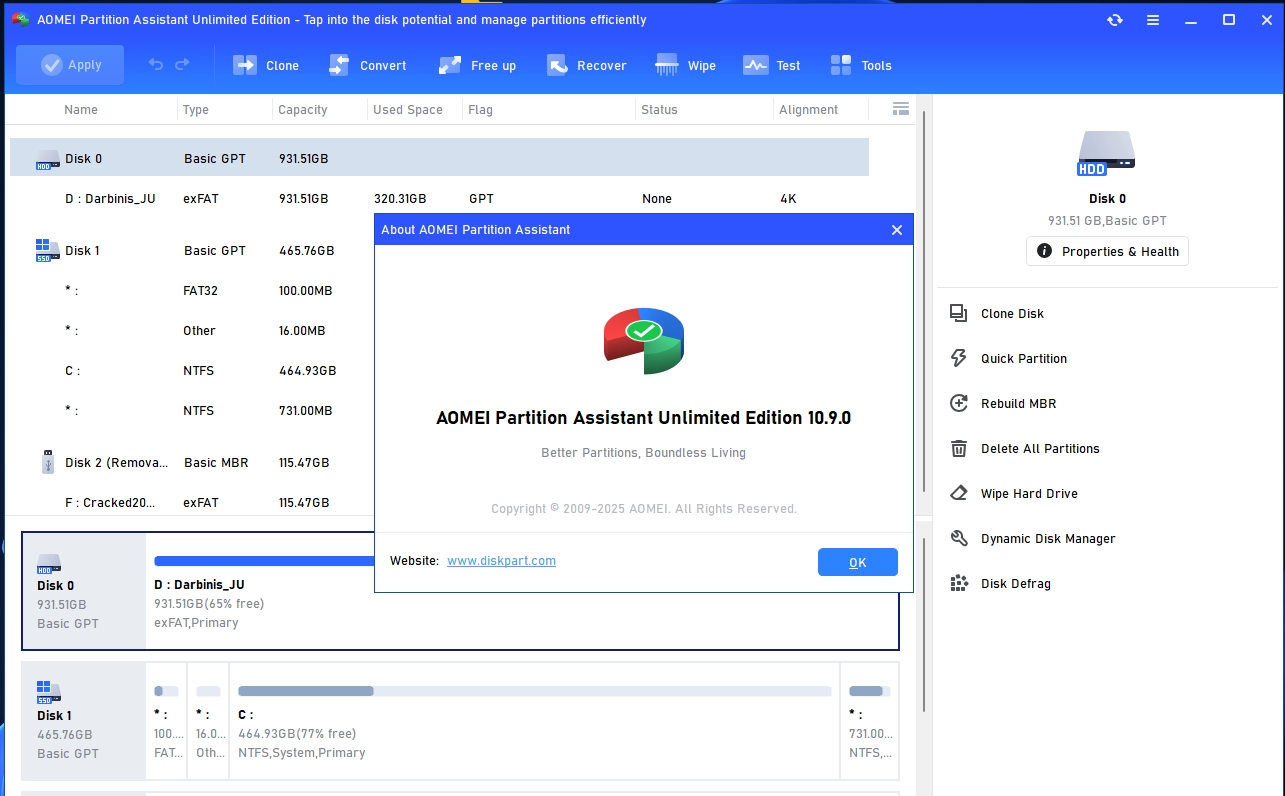Click the Wipe Hard Drive eraser icon
The width and height of the screenshot is (1285, 796).
point(959,494)
